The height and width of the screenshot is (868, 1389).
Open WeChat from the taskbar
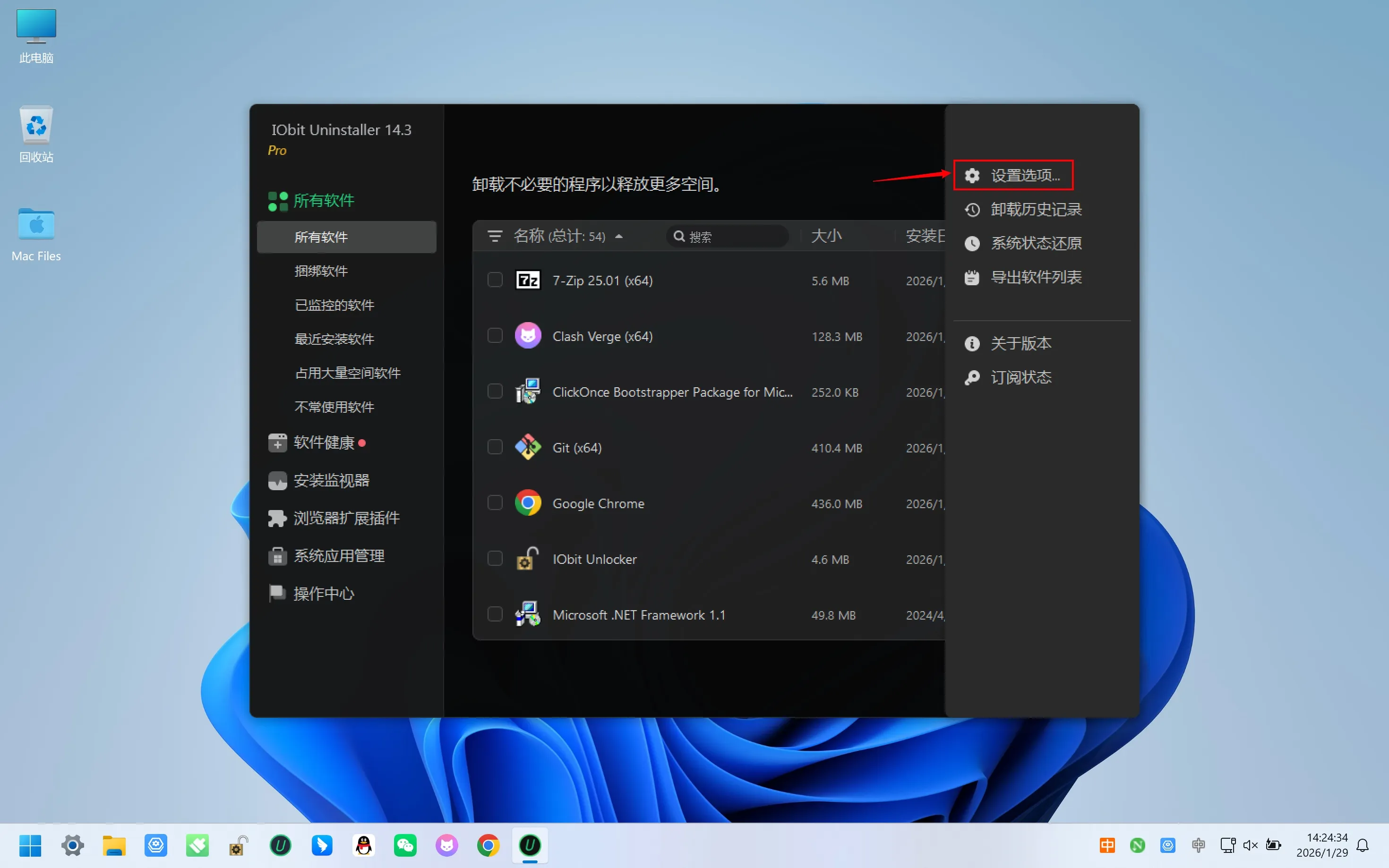point(405,845)
